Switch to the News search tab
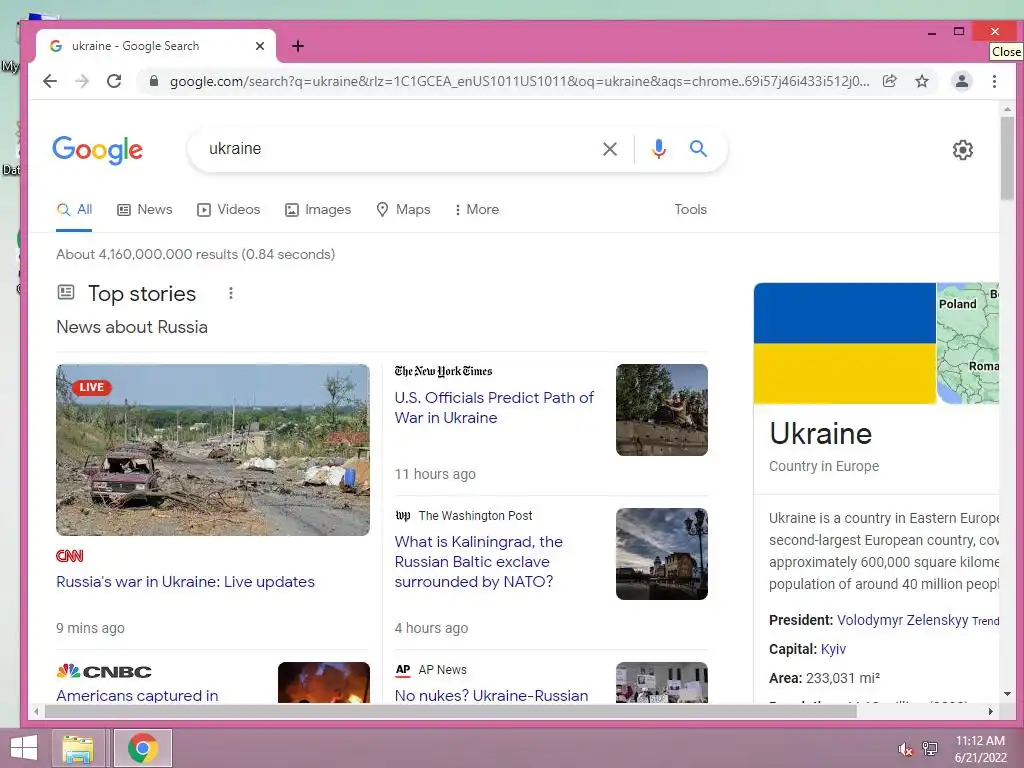 144,210
